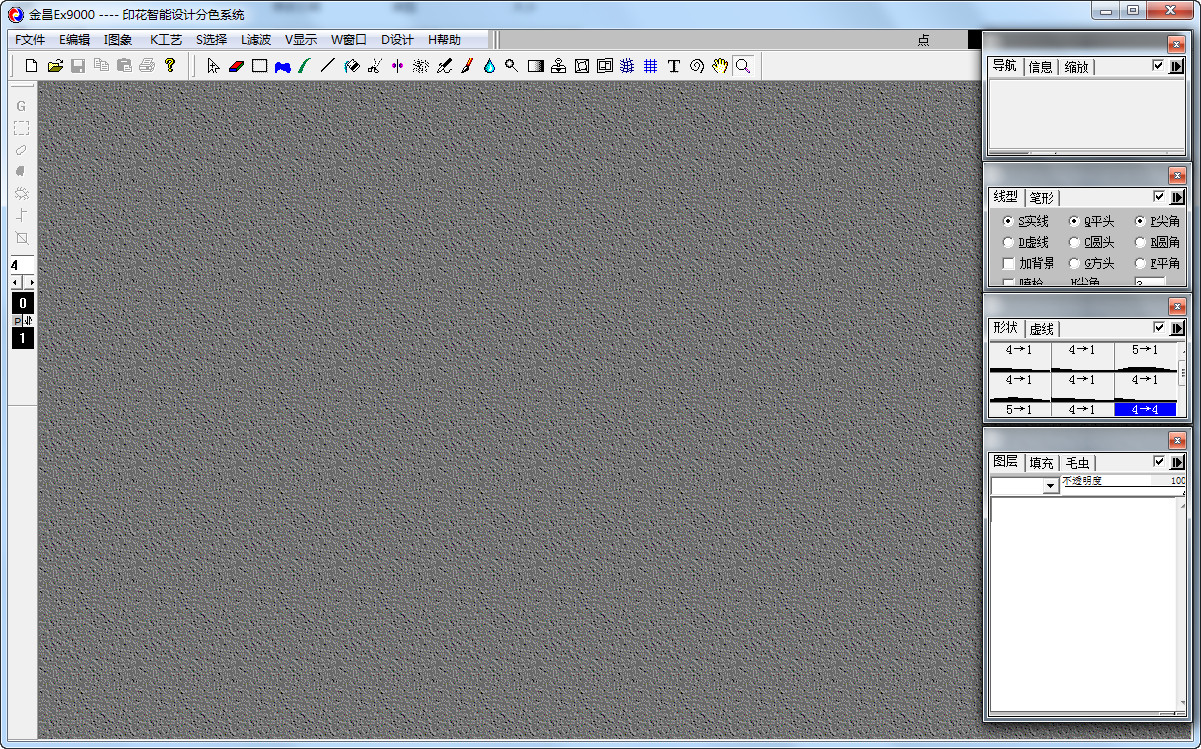Select the straight Line tool
Image resolution: width=1201 pixels, height=749 pixels.
pyautogui.click(x=327, y=66)
